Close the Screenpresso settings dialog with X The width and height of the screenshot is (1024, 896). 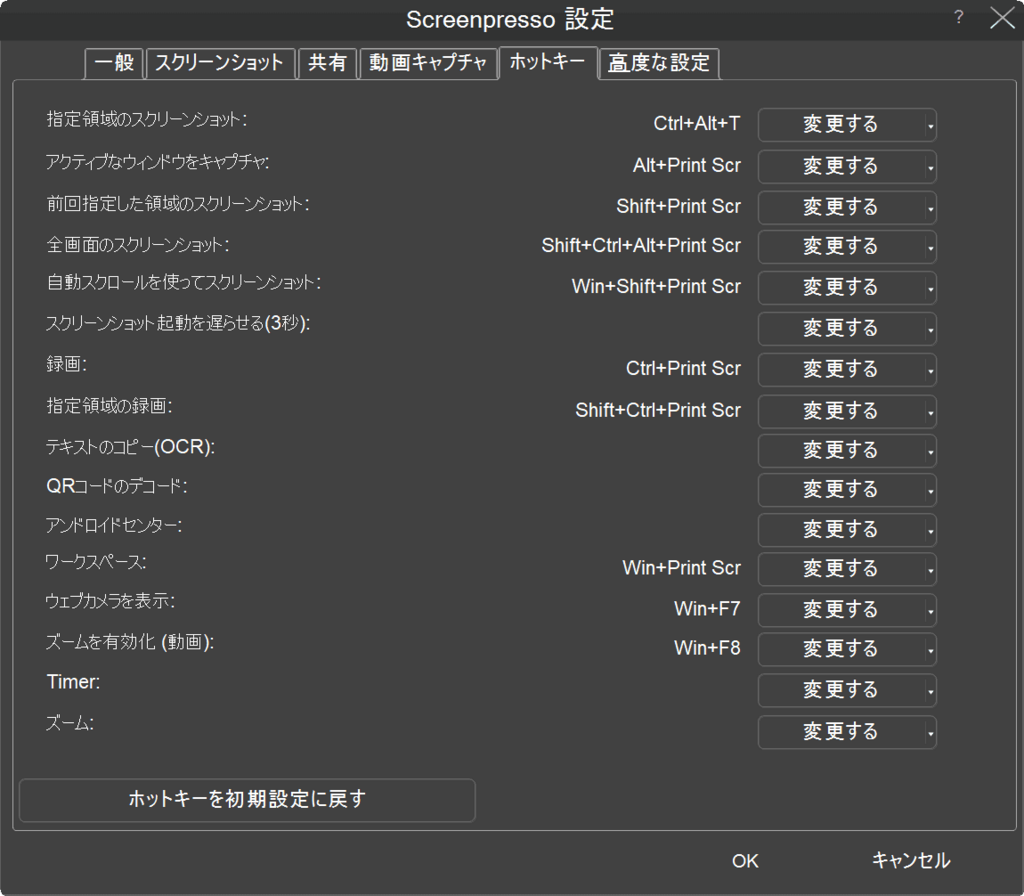tap(1002, 18)
